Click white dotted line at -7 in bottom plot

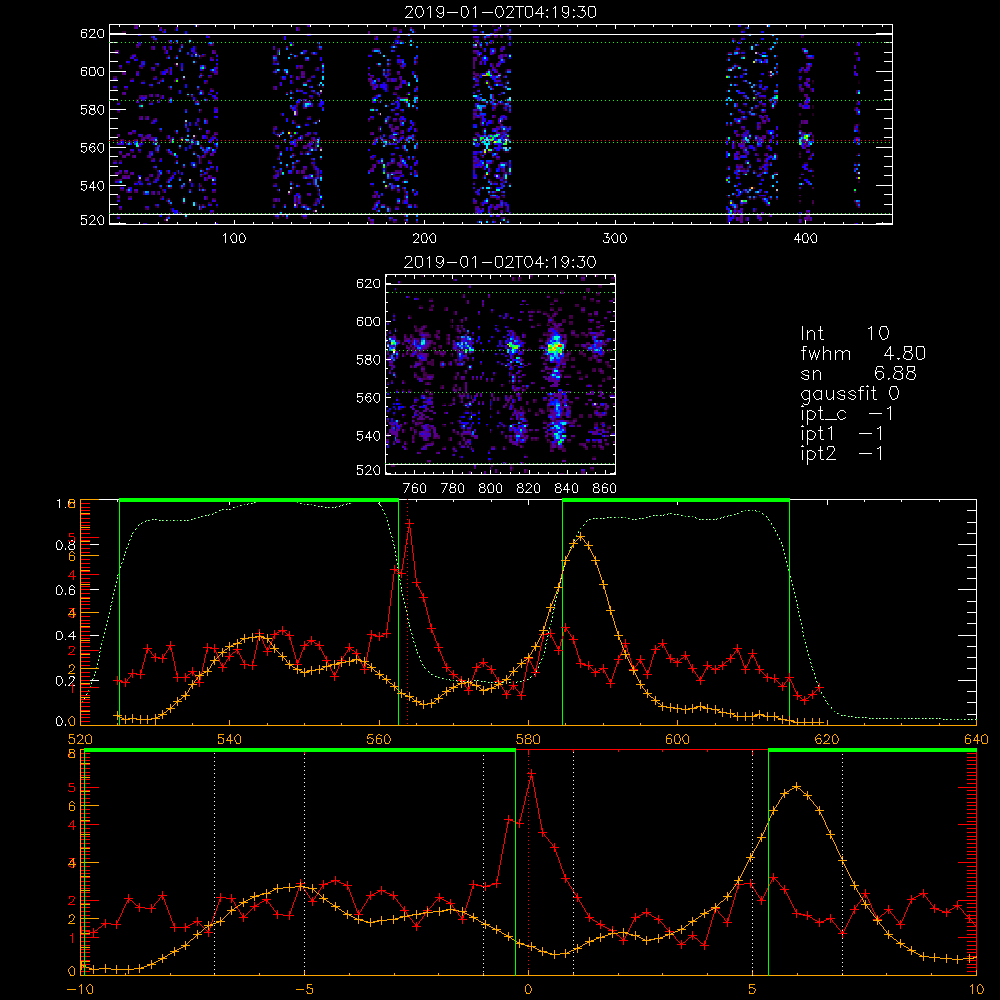click(x=214, y=863)
